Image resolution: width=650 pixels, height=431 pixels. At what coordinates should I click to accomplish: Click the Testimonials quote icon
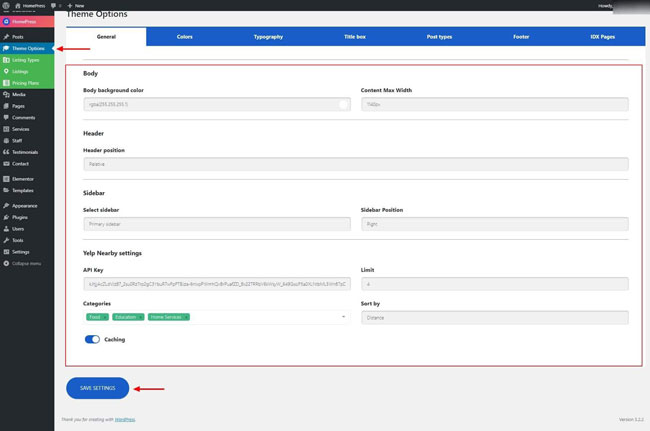point(6,152)
